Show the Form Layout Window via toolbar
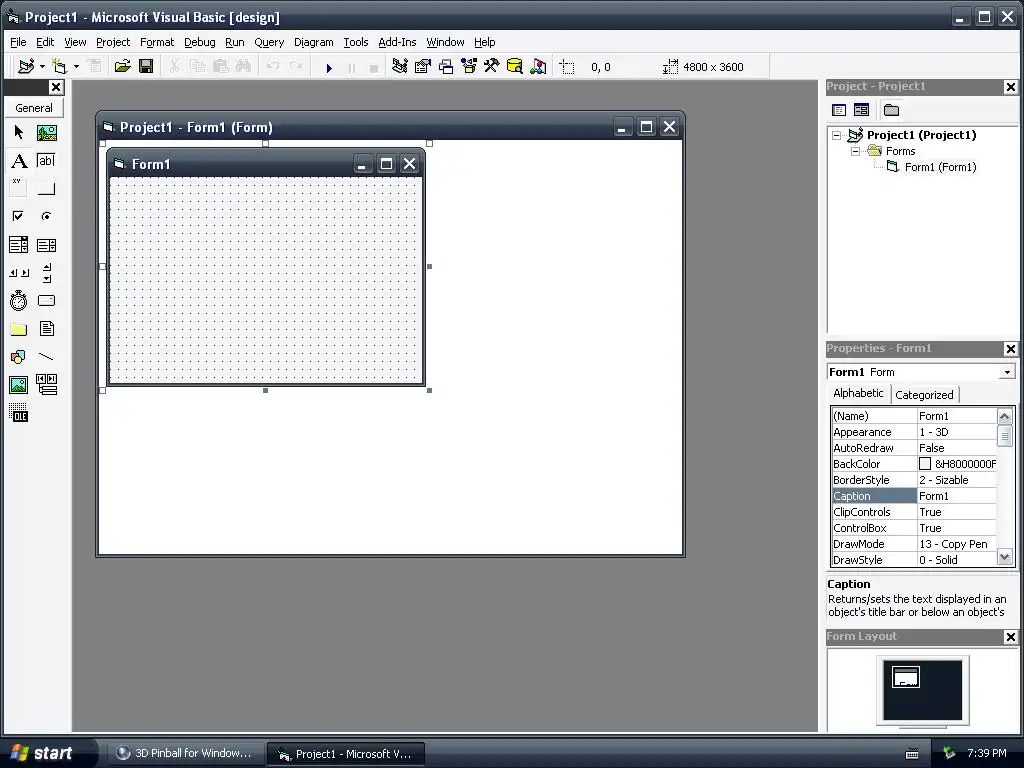This screenshot has width=1024, height=768. click(x=446, y=66)
